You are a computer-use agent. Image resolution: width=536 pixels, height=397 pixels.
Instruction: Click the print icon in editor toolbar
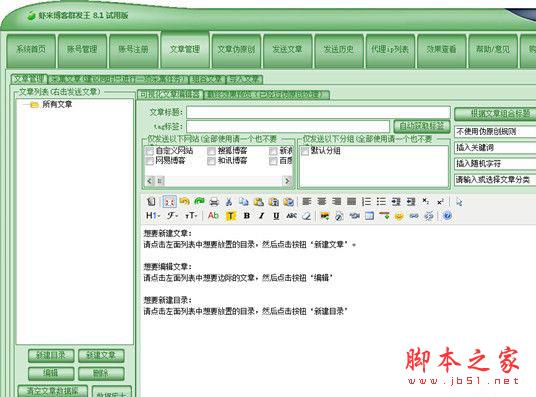click(214, 201)
